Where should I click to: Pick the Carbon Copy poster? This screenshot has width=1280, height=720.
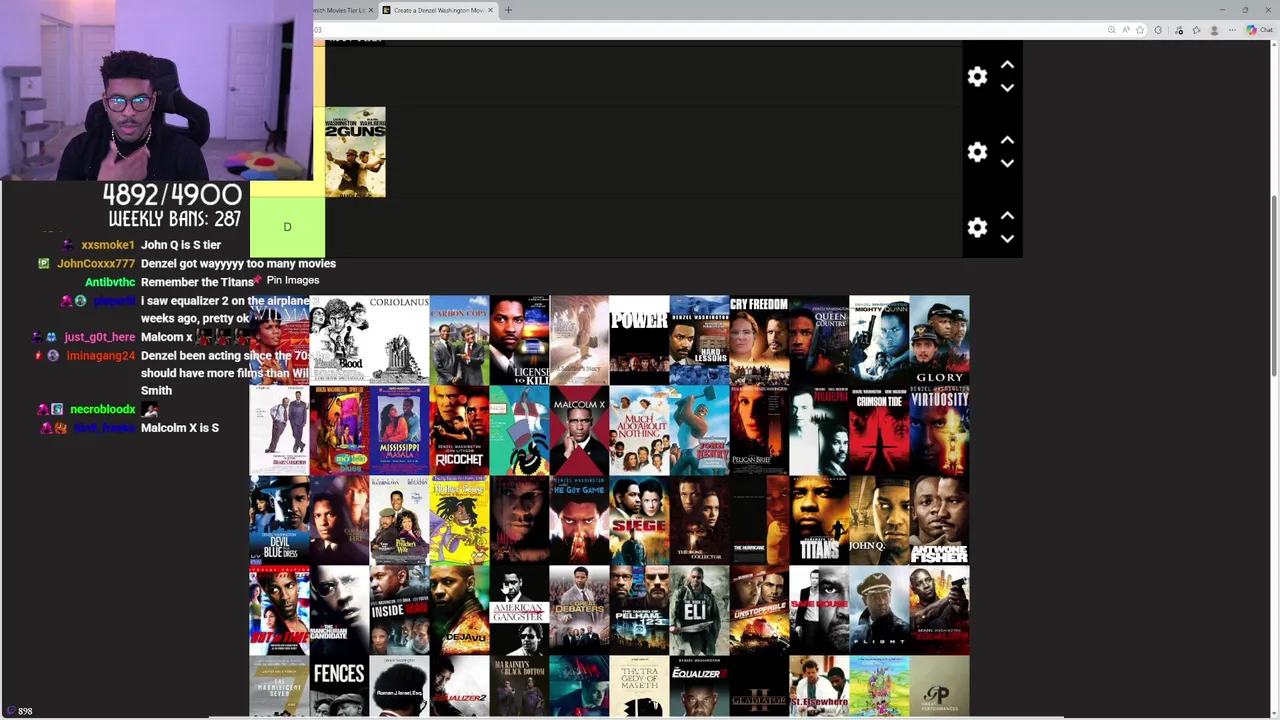click(459, 340)
